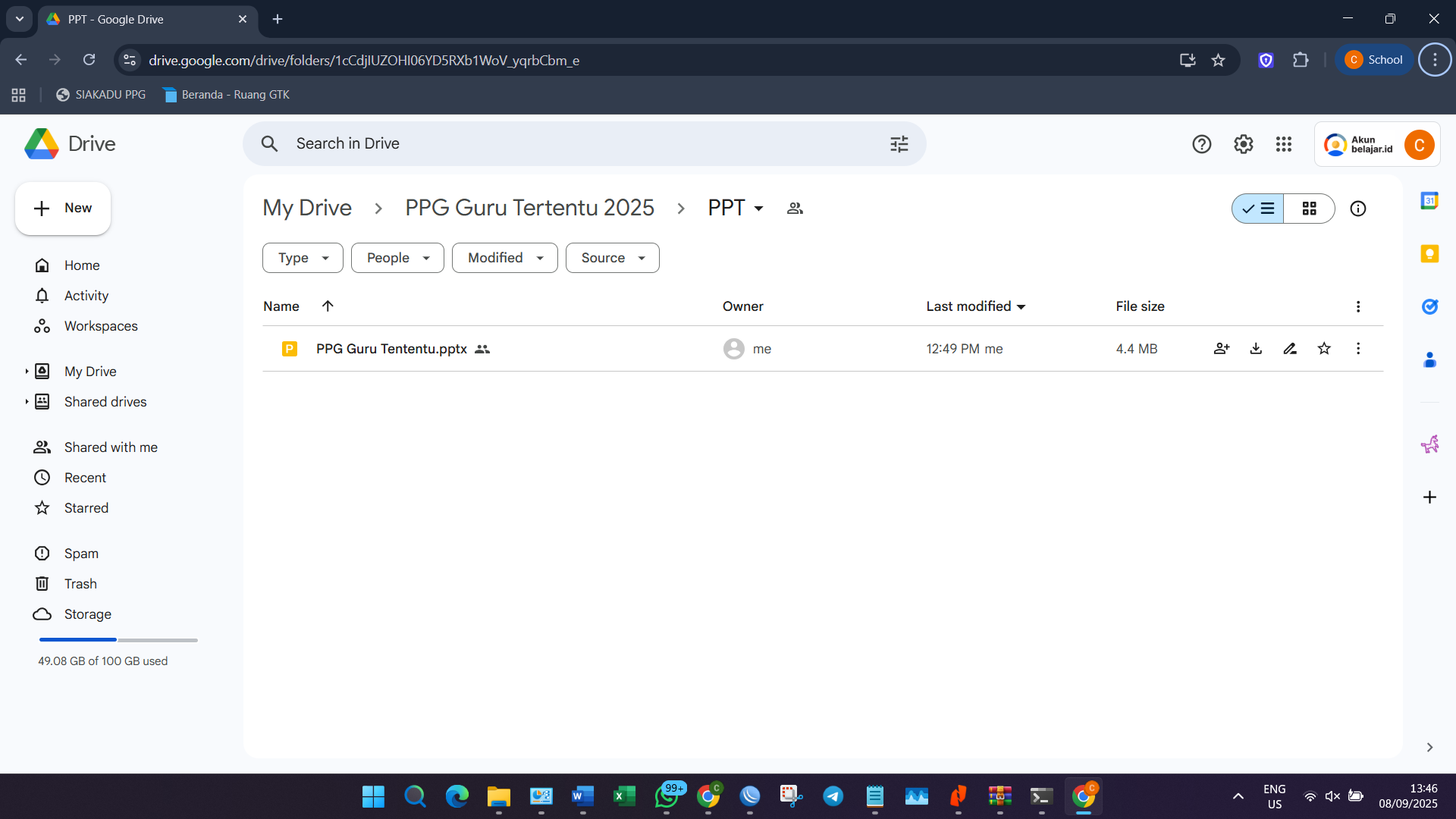This screenshot has height=819, width=1456.
Task: Click the New button
Action: click(x=63, y=209)
